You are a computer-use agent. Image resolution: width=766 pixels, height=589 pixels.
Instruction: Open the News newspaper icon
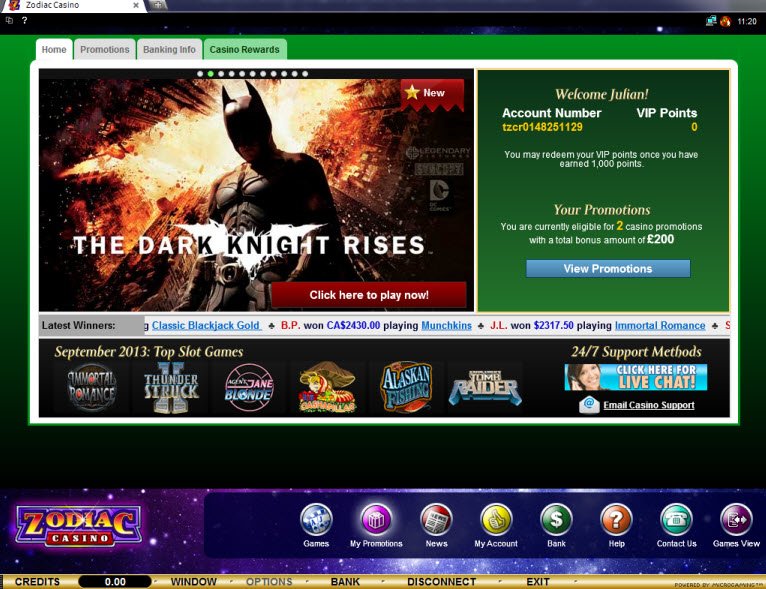click(x=436, y=520)
